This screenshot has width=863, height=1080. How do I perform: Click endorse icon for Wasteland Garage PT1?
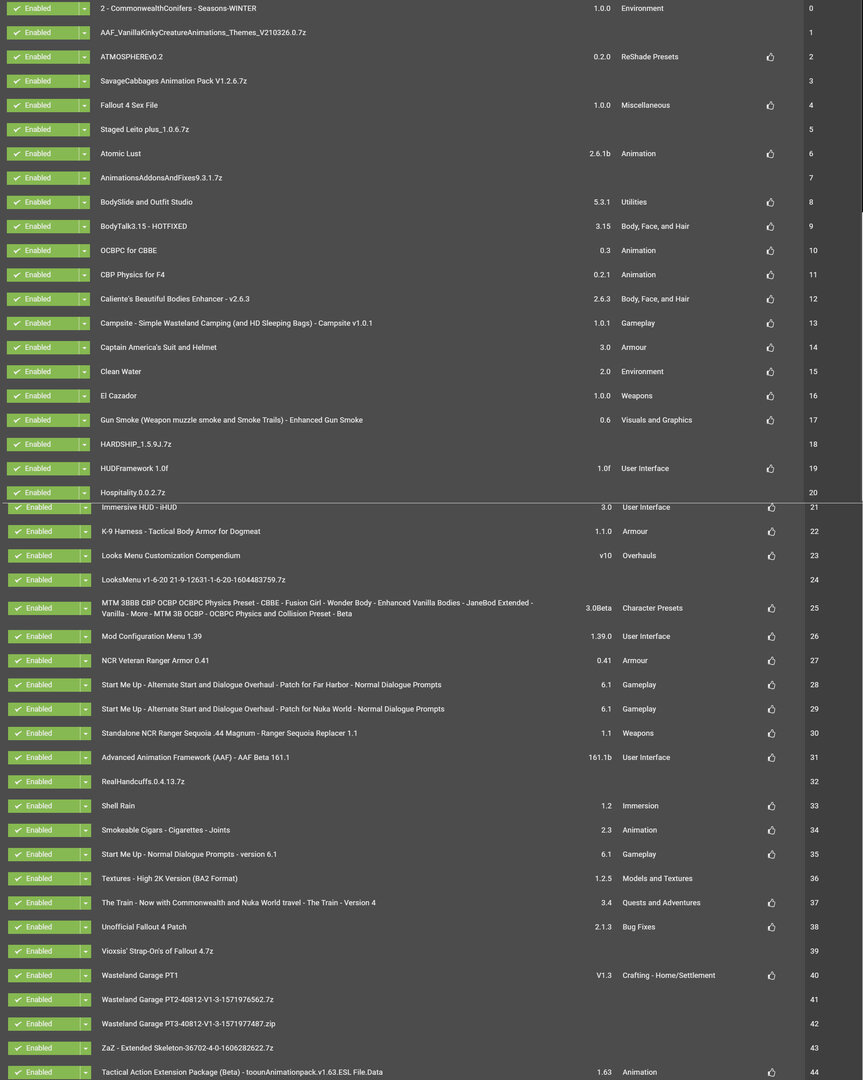(771, 975)
